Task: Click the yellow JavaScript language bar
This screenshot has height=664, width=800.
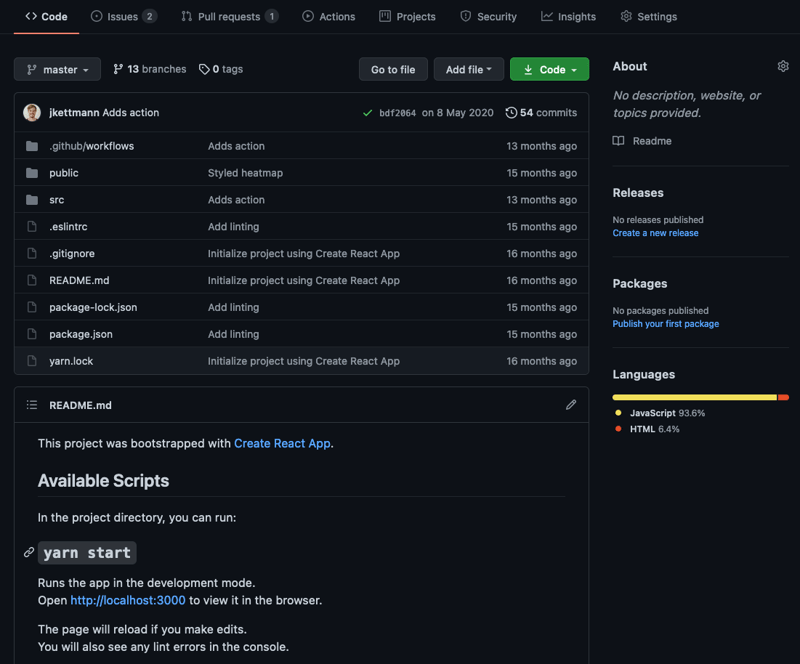Action: pos(694,397)
